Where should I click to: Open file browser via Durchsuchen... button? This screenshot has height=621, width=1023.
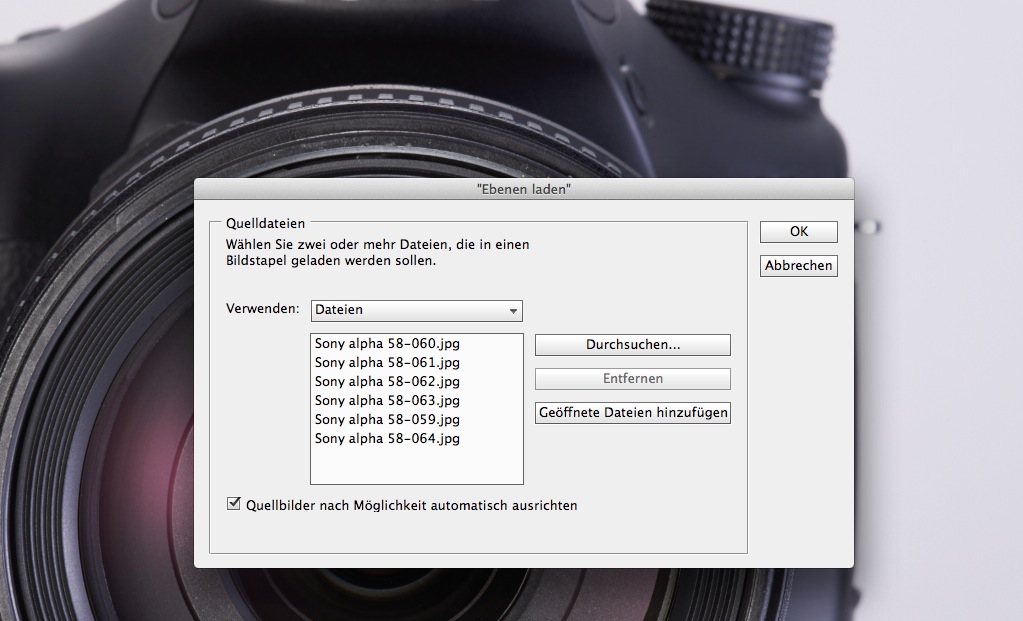[x=632, y=345]
